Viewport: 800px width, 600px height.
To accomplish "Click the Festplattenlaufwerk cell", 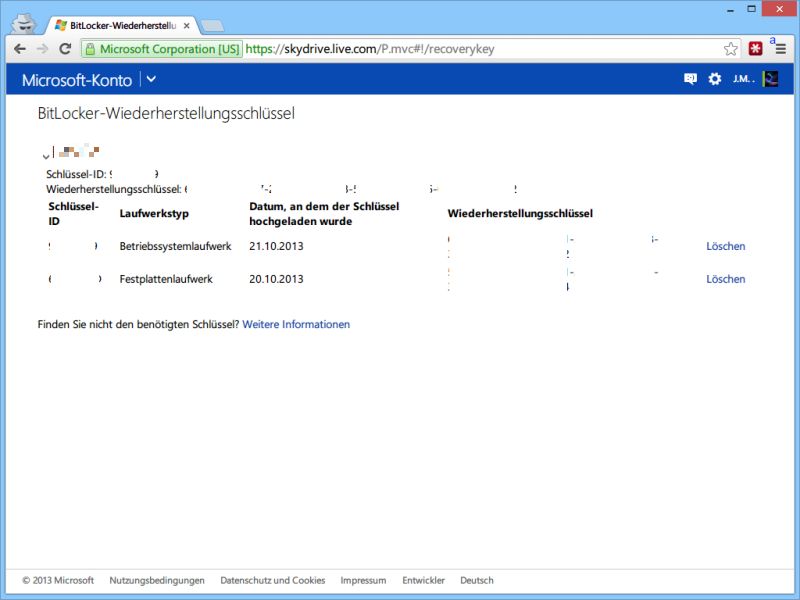I will click(x=166, y=279).
